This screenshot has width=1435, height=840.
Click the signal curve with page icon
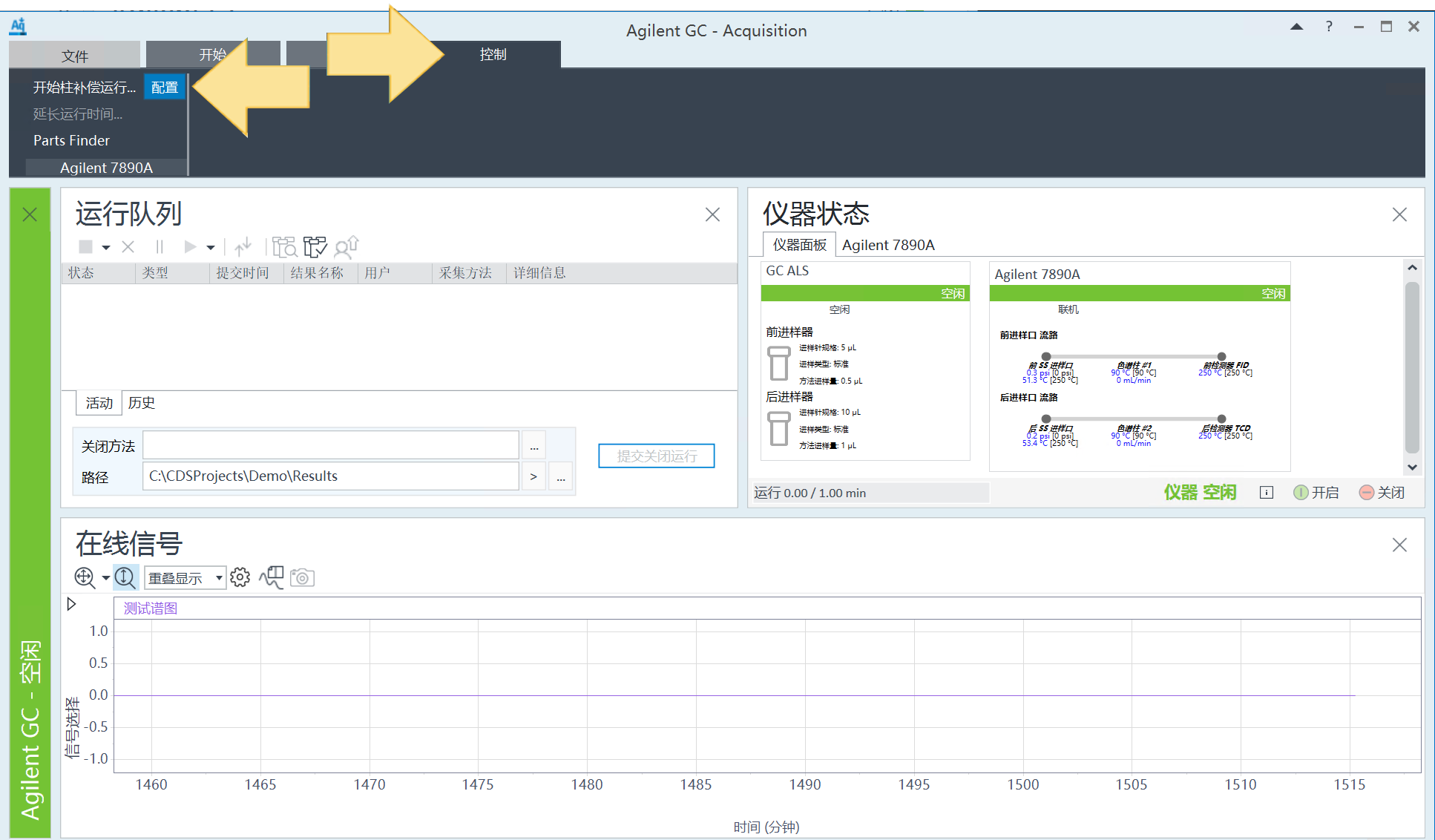pyautogui.click(x=272, y=577)
